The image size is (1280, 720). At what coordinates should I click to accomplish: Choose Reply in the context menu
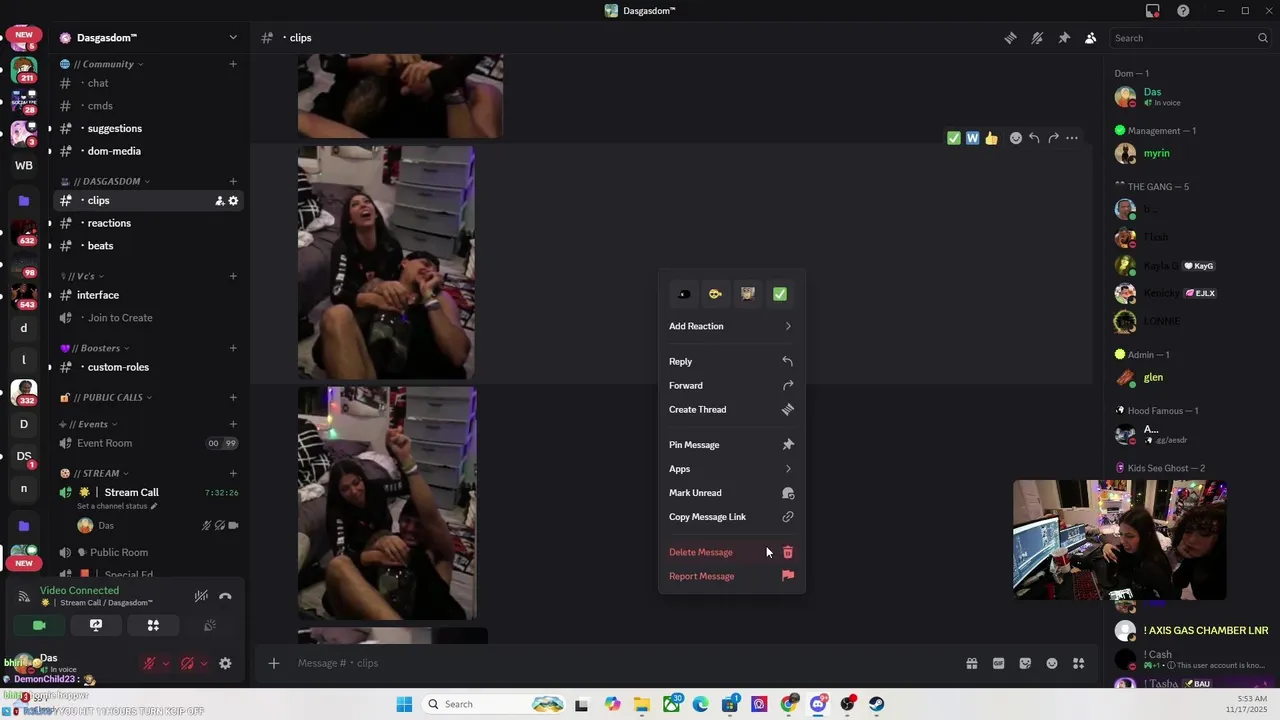(x=731, y=361)
